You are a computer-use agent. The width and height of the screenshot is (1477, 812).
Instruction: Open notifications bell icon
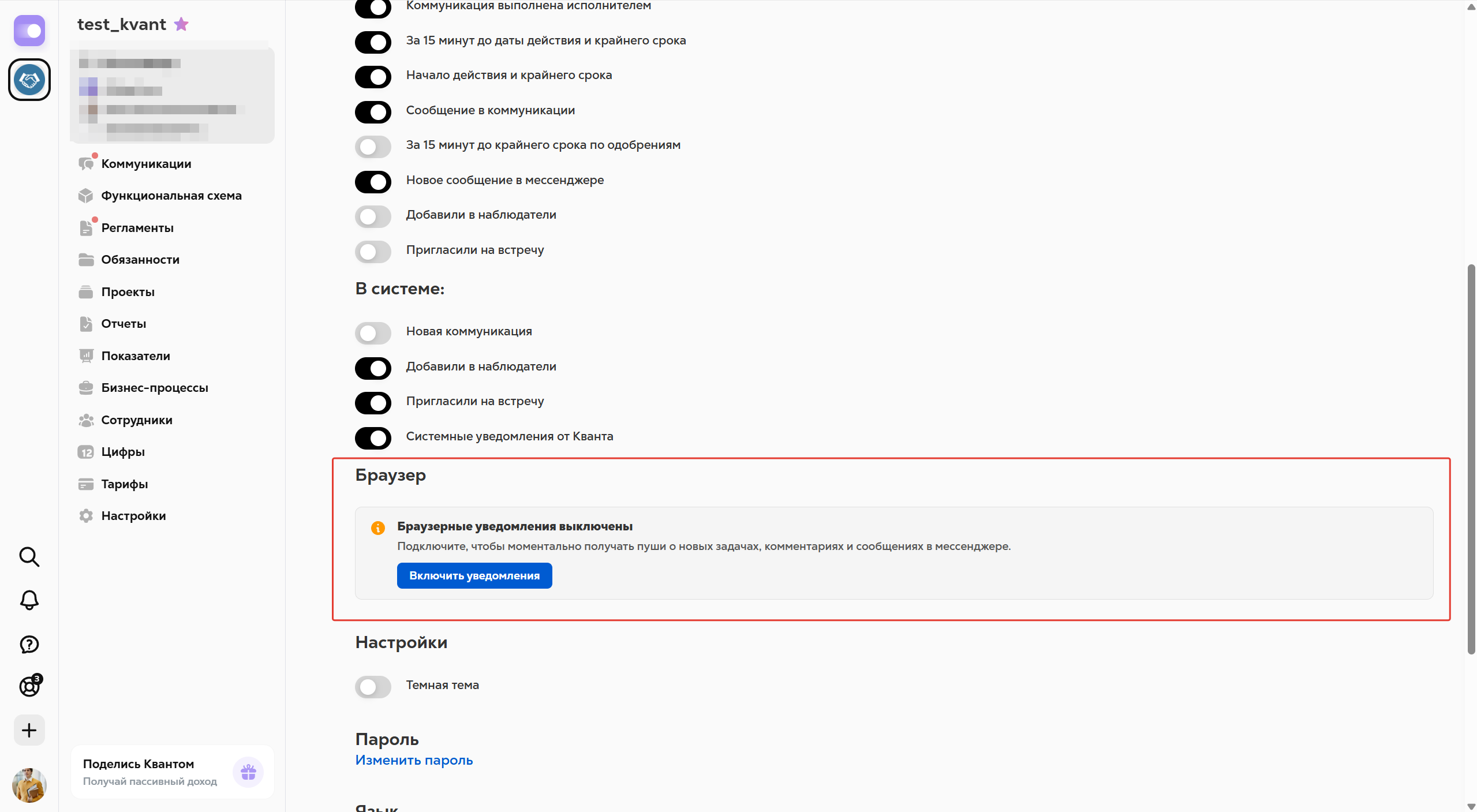(29, 600)
